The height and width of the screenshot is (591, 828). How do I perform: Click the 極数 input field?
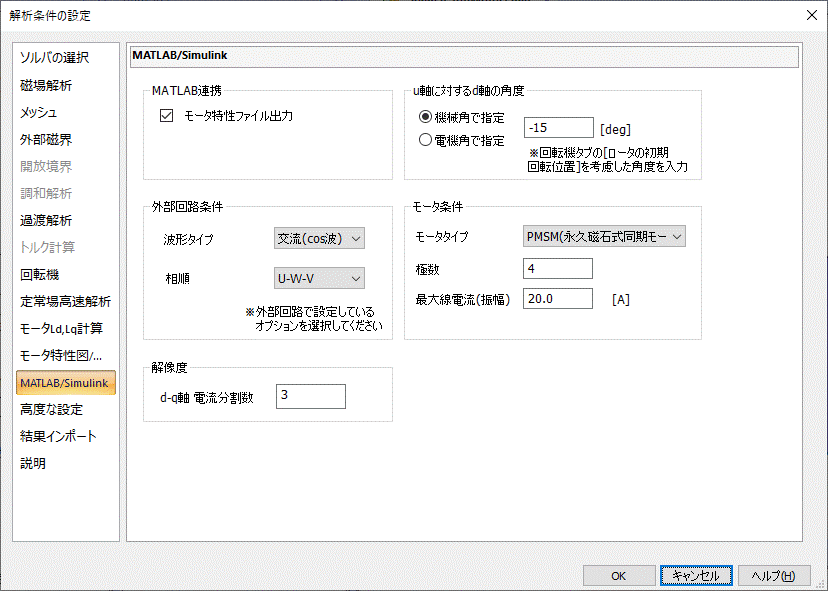coord(558,268)
